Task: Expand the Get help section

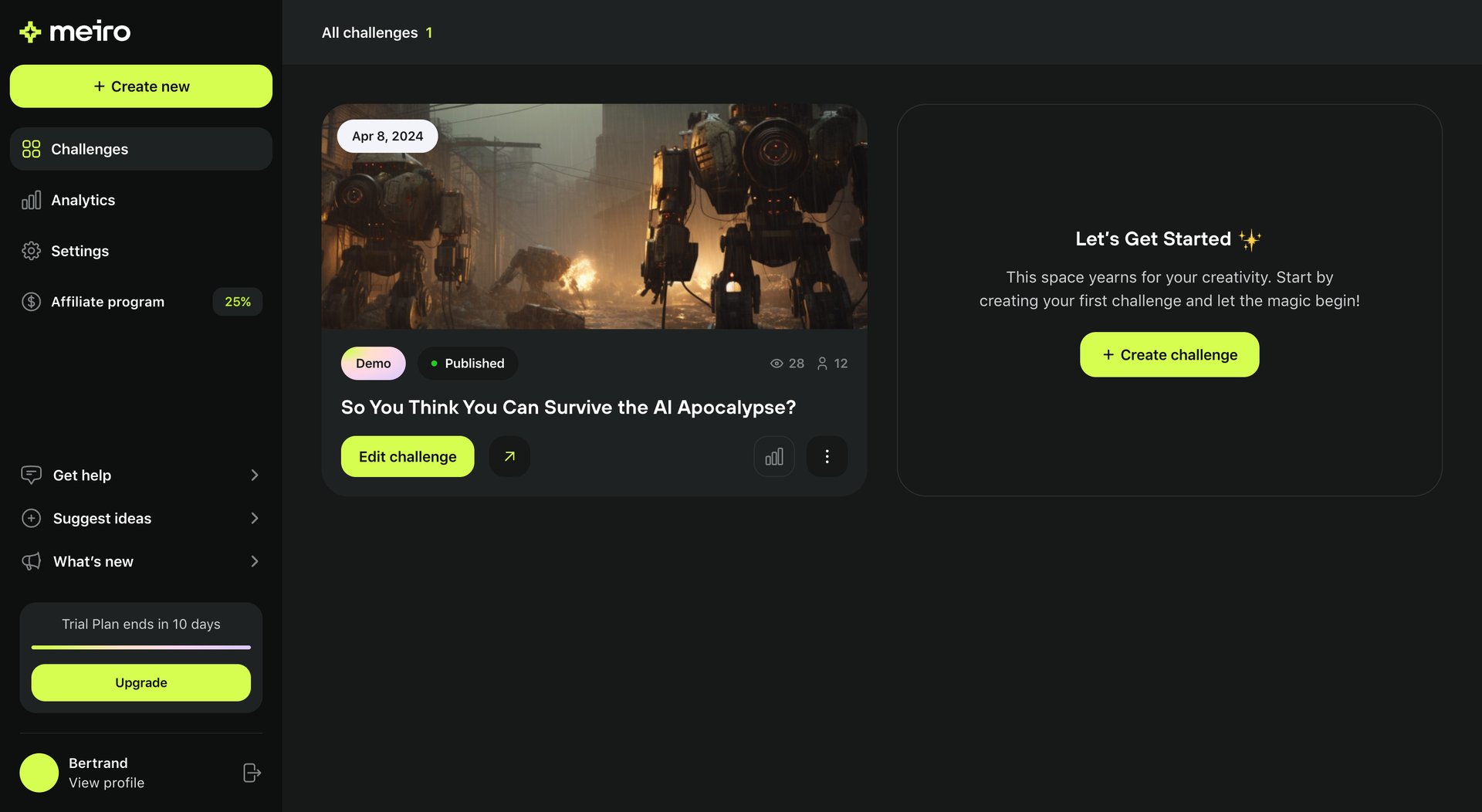Action: point(255,475)
